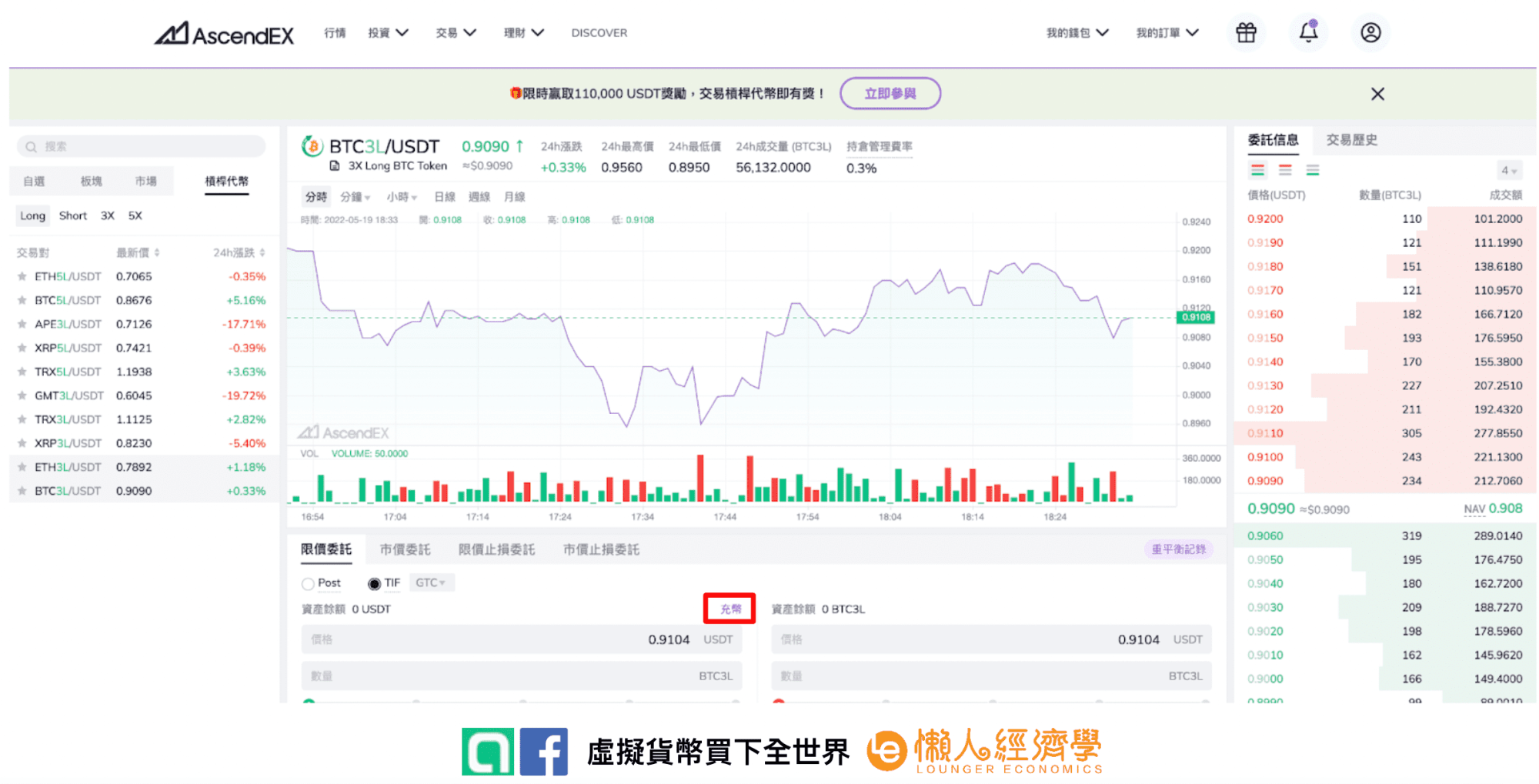Image resolution: width=1539 pixels, height=784 pixels.
Task: Favorite the XRP3L/USDT pair star
Action: coord(22,443)
